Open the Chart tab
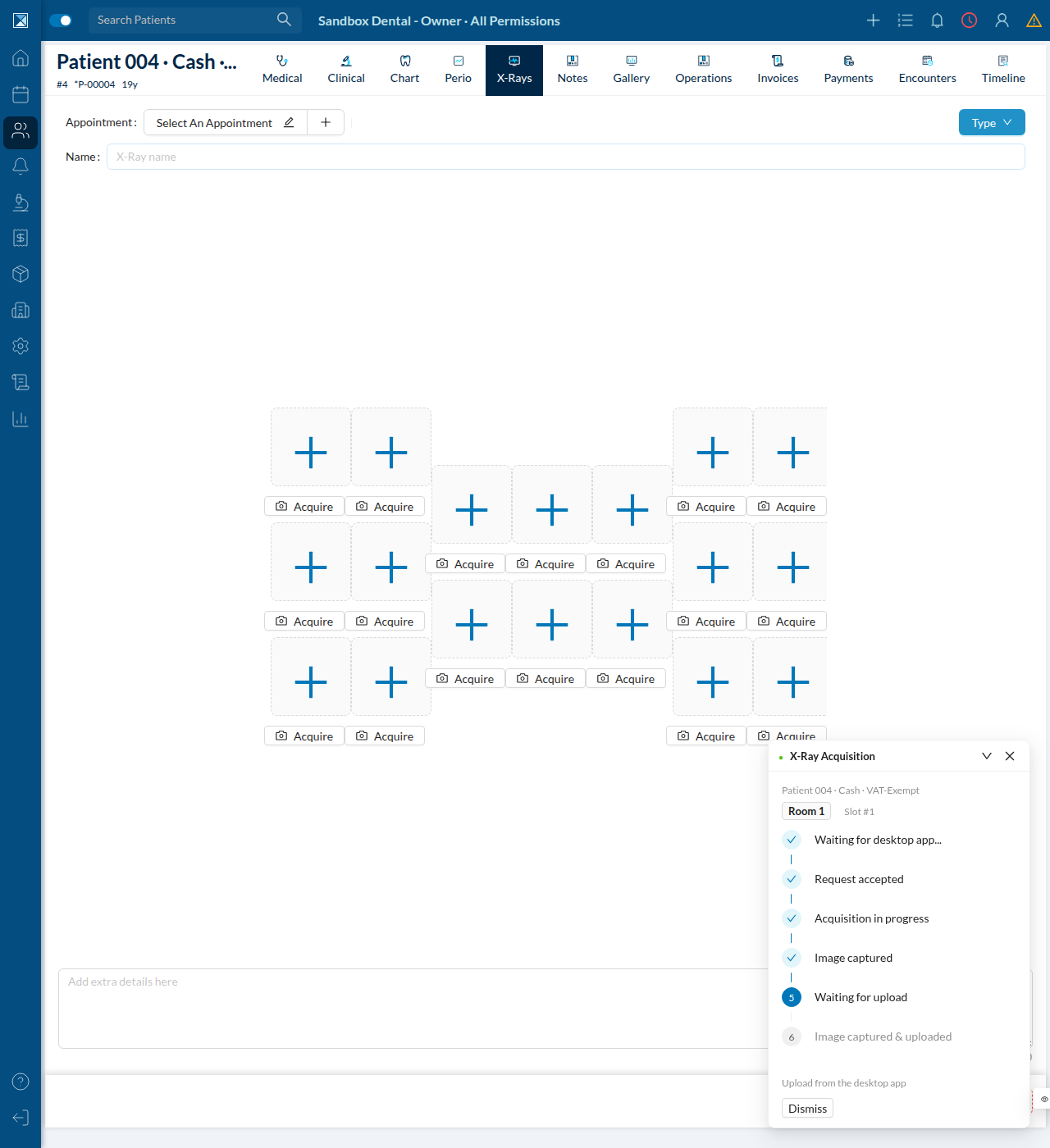The width and height of the screenshot is (1050, 1148). (404, 70)
